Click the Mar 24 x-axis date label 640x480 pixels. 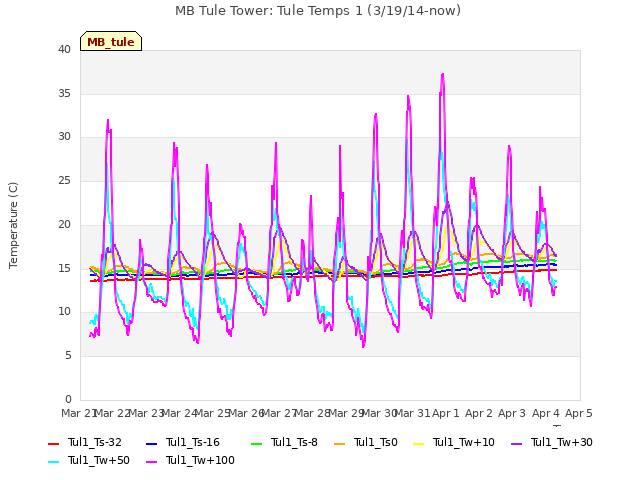(179, 413)
